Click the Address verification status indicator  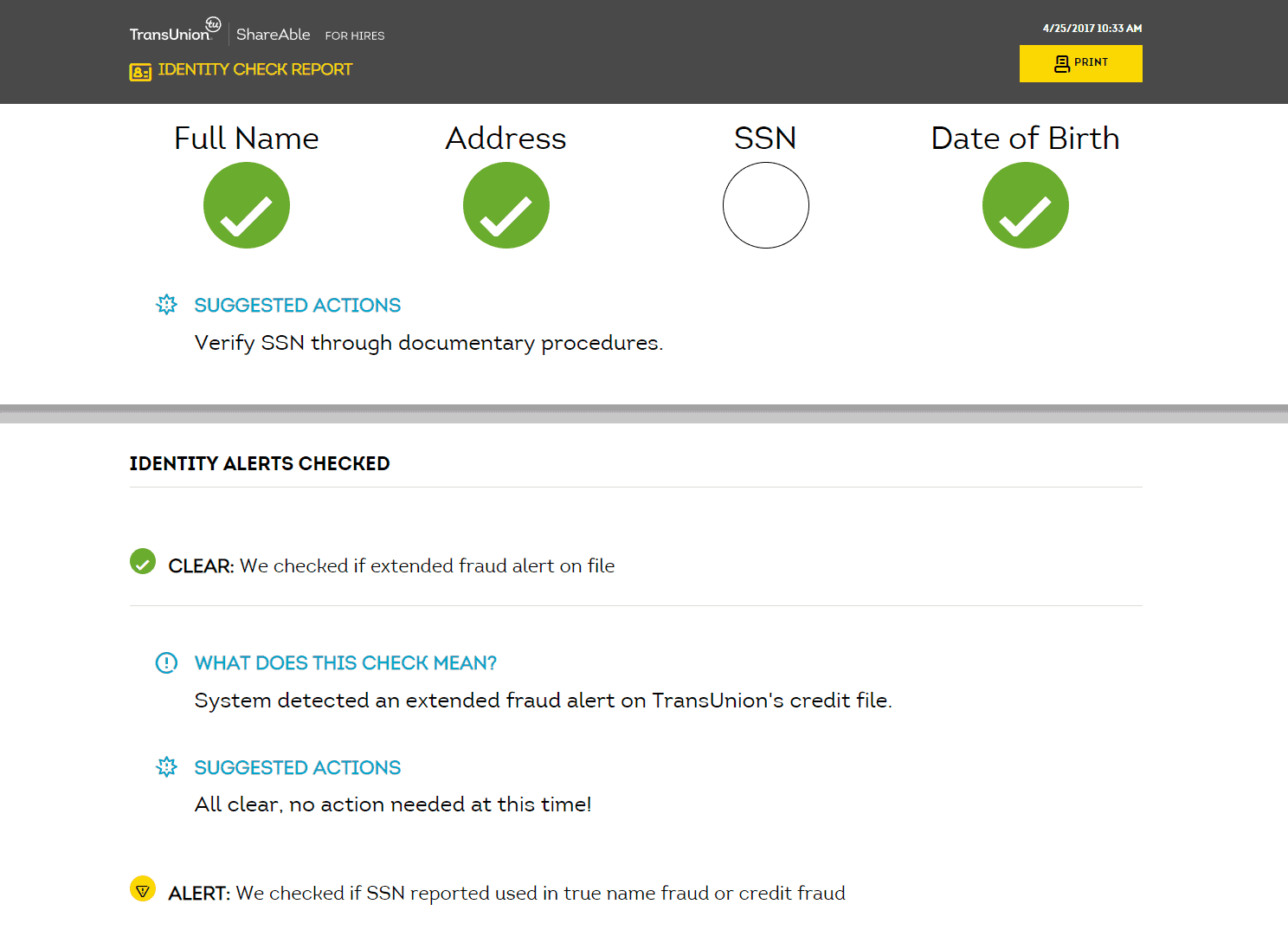506,205
